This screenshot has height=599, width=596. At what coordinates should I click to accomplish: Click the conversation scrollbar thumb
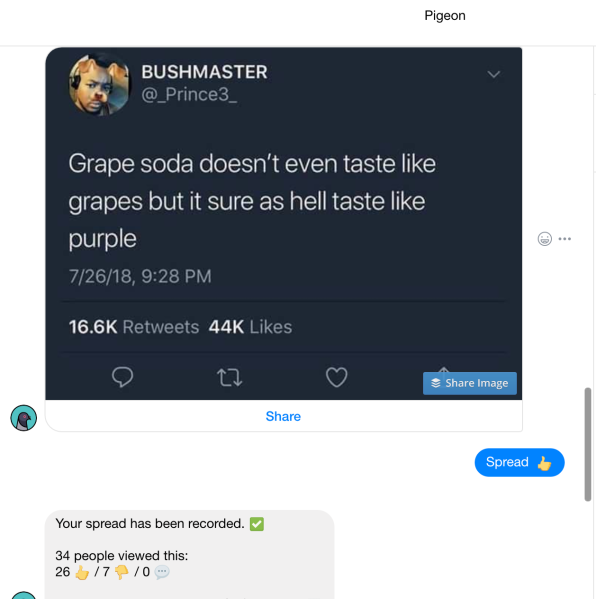click(x=588, y=444)
